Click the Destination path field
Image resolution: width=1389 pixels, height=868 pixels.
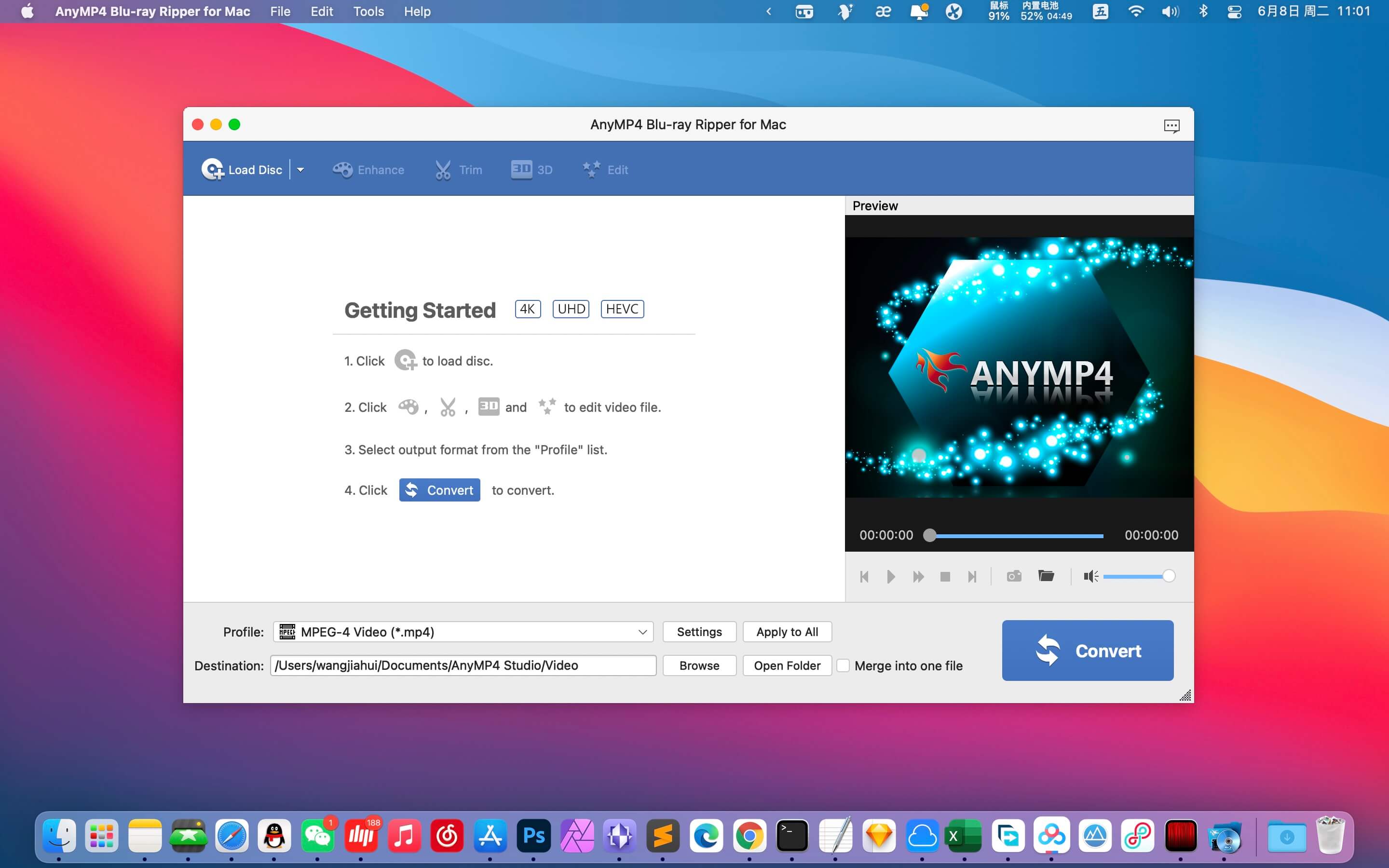[x=463, y=665]
